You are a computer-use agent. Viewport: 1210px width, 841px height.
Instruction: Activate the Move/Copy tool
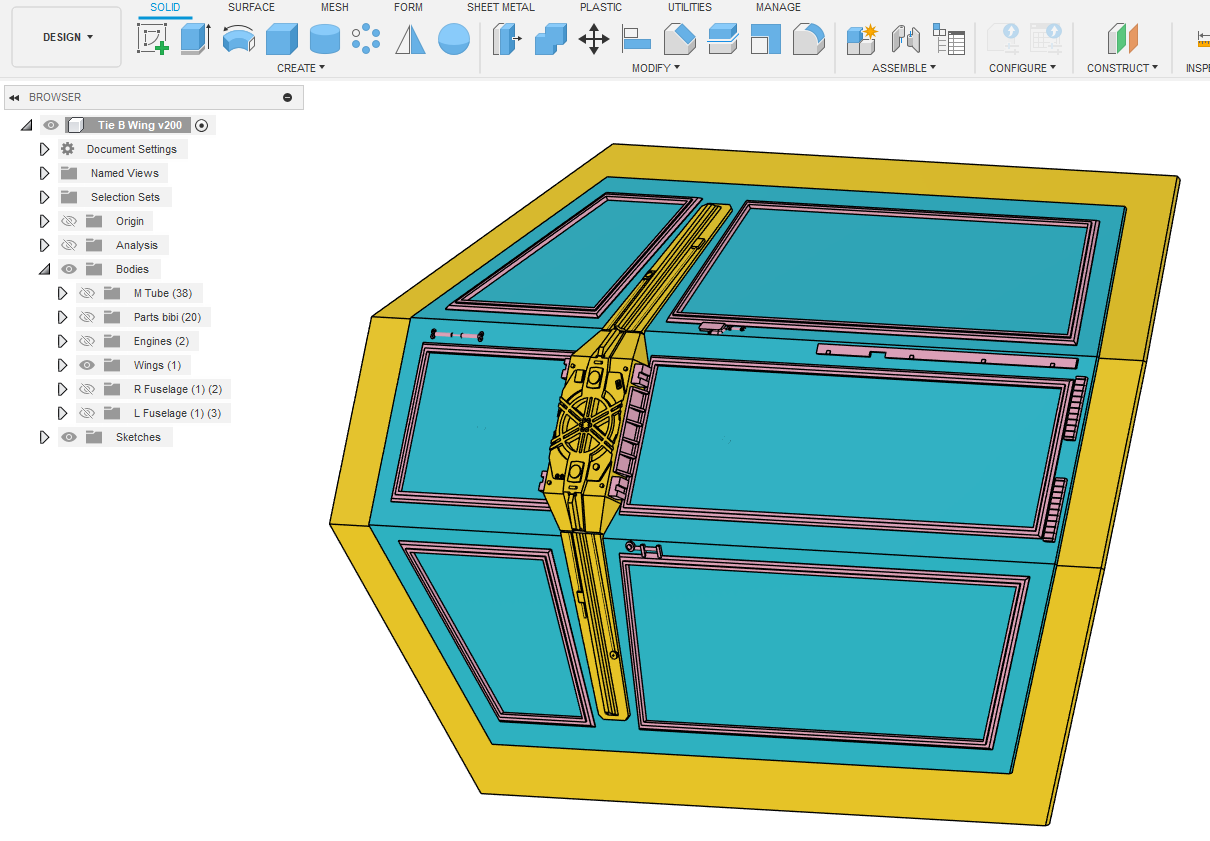(594, 39)
